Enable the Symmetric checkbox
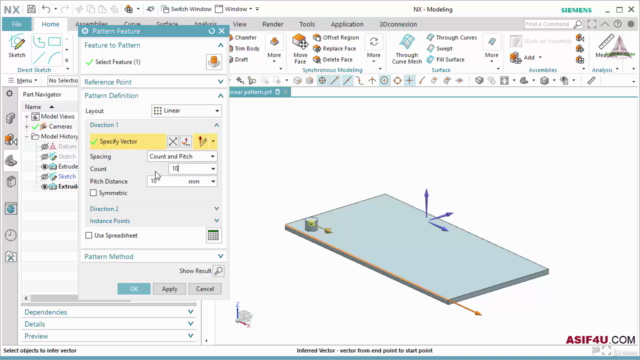This screenshot has height=360, width=640. tap(93, 193)
